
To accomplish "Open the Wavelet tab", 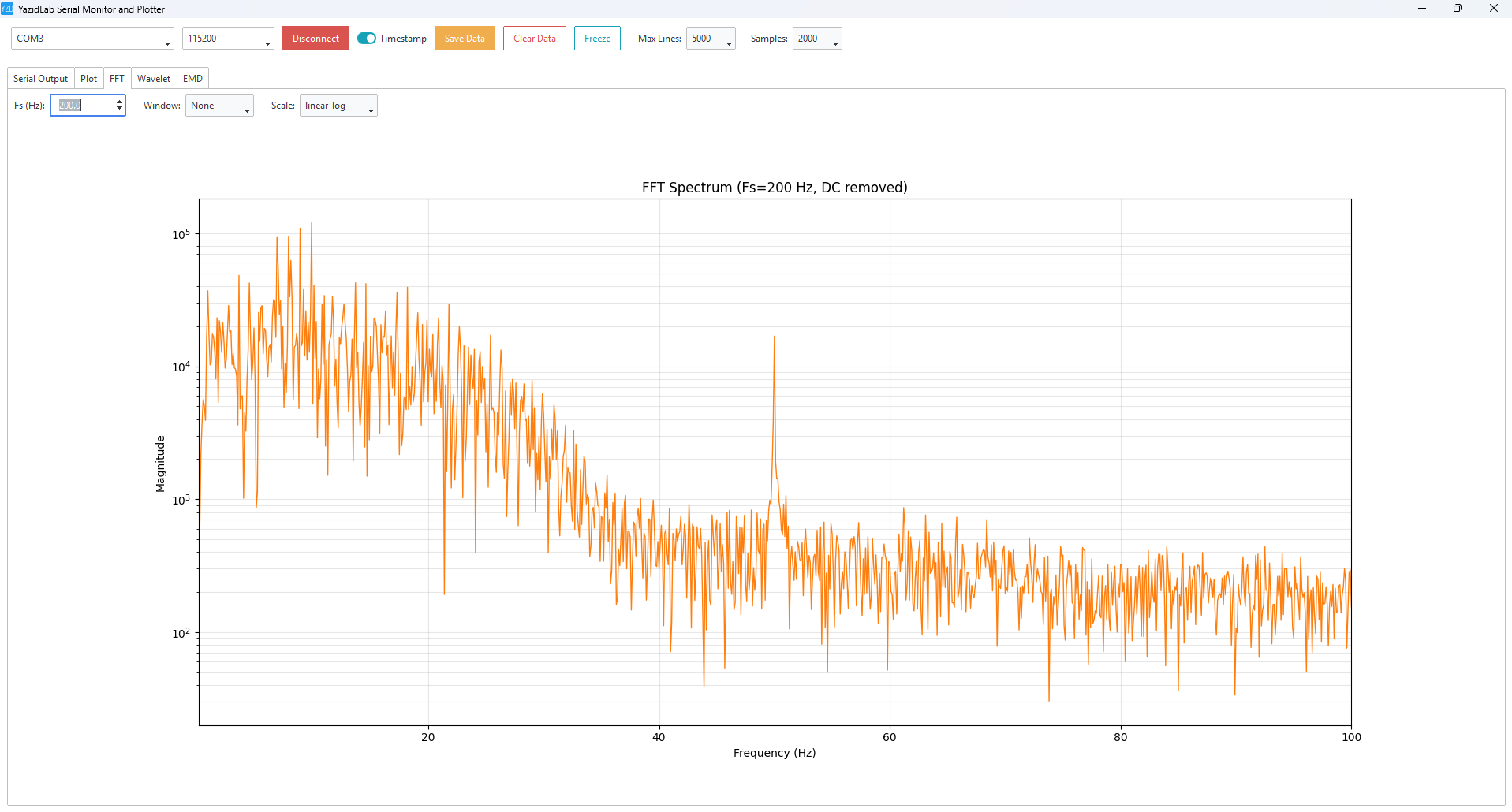I will click(x=154, y=79).
